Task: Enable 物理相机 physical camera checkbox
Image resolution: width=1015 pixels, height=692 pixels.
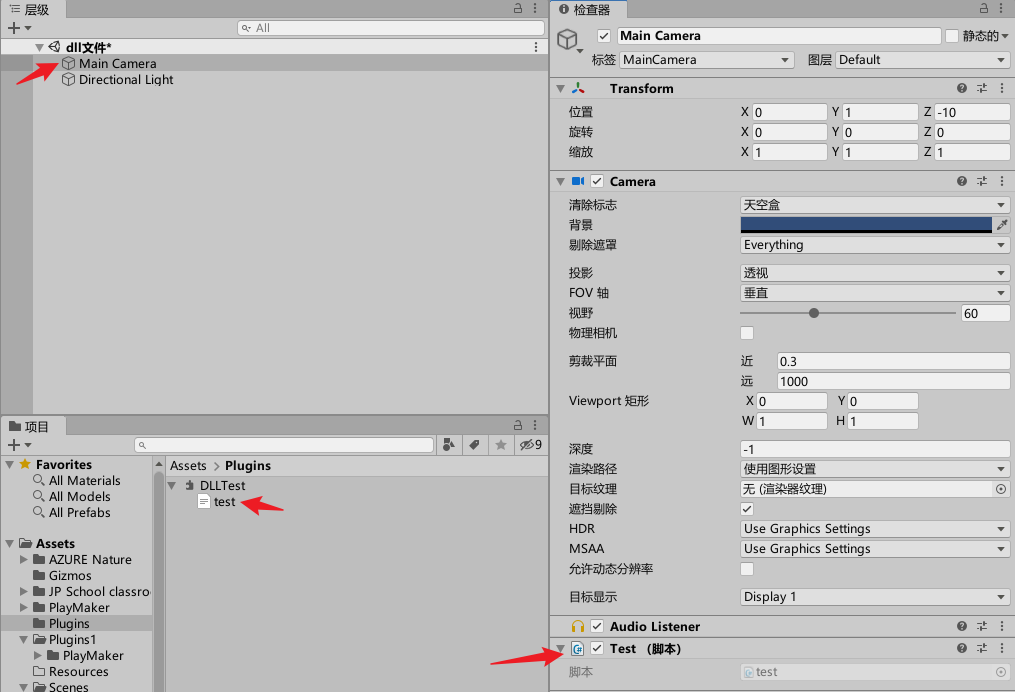Action: tap(746, 333)
